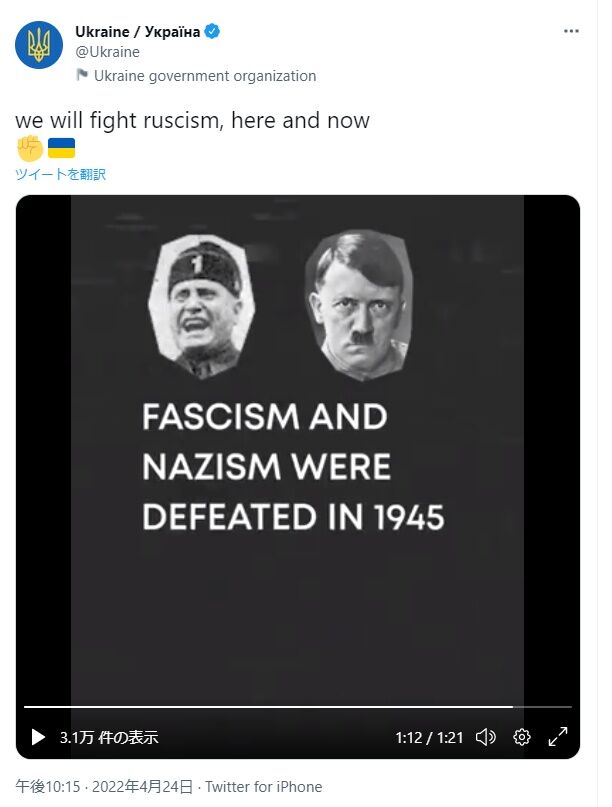Click the raised fist emoji in tweet

coord(30,148)
